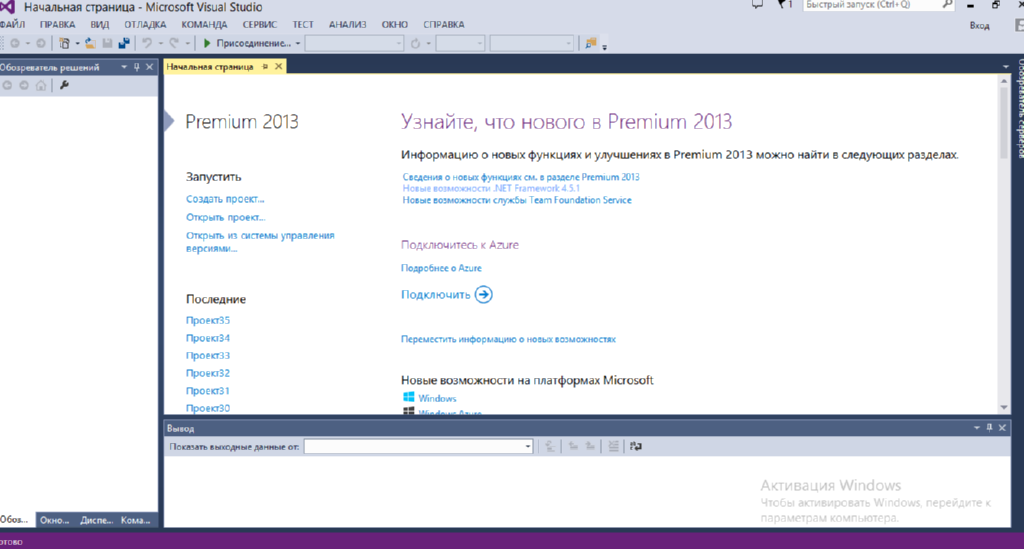The image size is (1024, 549).
Task: Click Новые возможности службы Team Foundation Service
Action: click(x=517, y=200)
